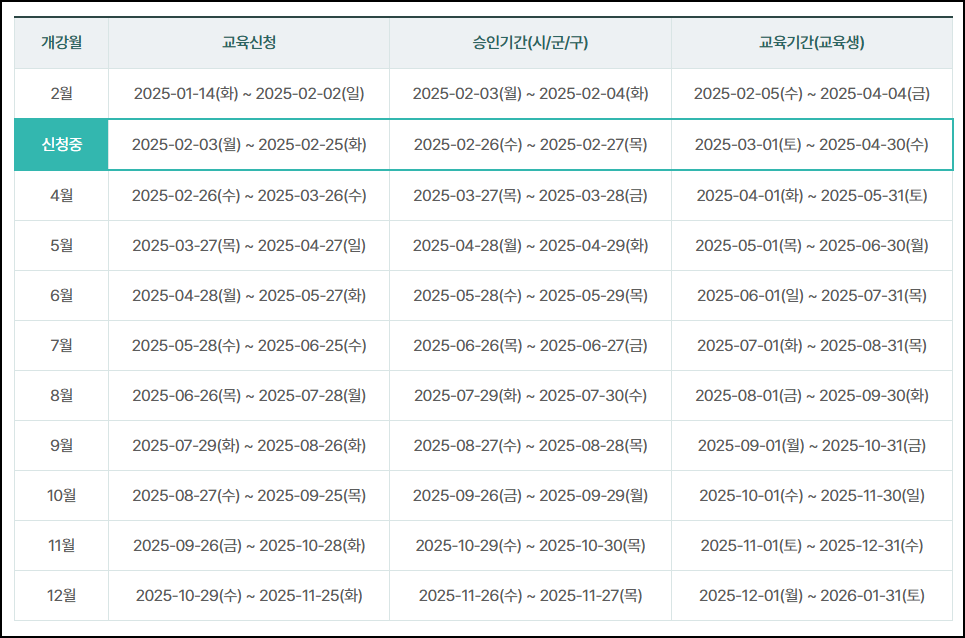Select the 11월 row label

pyautogui.click(x=62, y=545)
